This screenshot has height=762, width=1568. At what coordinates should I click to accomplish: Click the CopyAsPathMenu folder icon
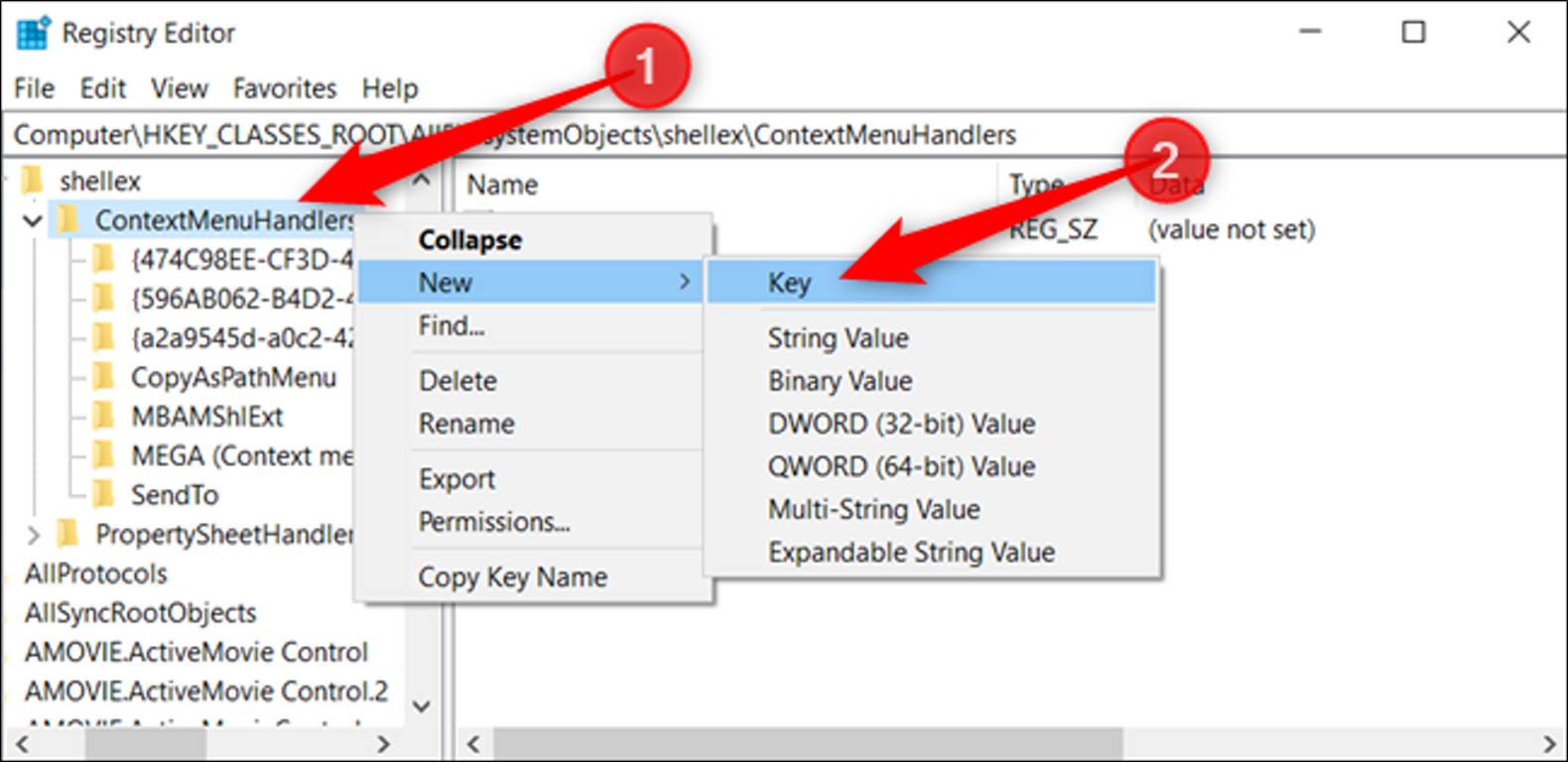point(102,377)
